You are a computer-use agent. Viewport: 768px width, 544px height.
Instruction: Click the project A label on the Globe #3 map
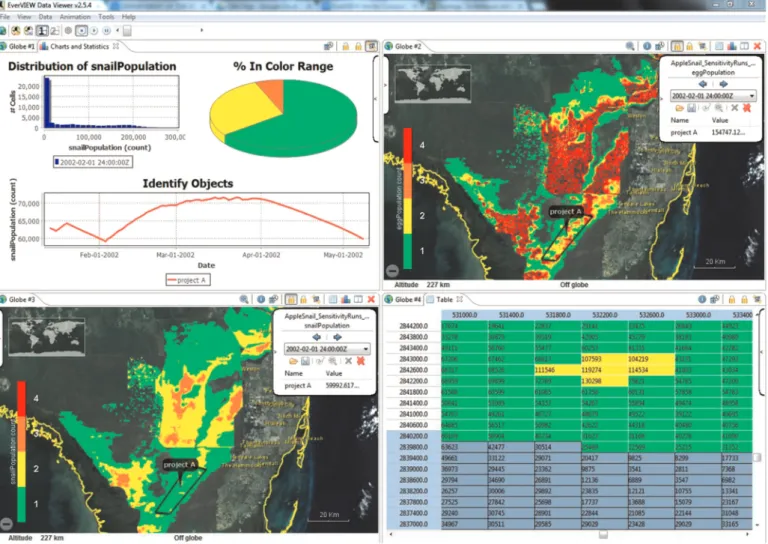(x=179, y=465)
